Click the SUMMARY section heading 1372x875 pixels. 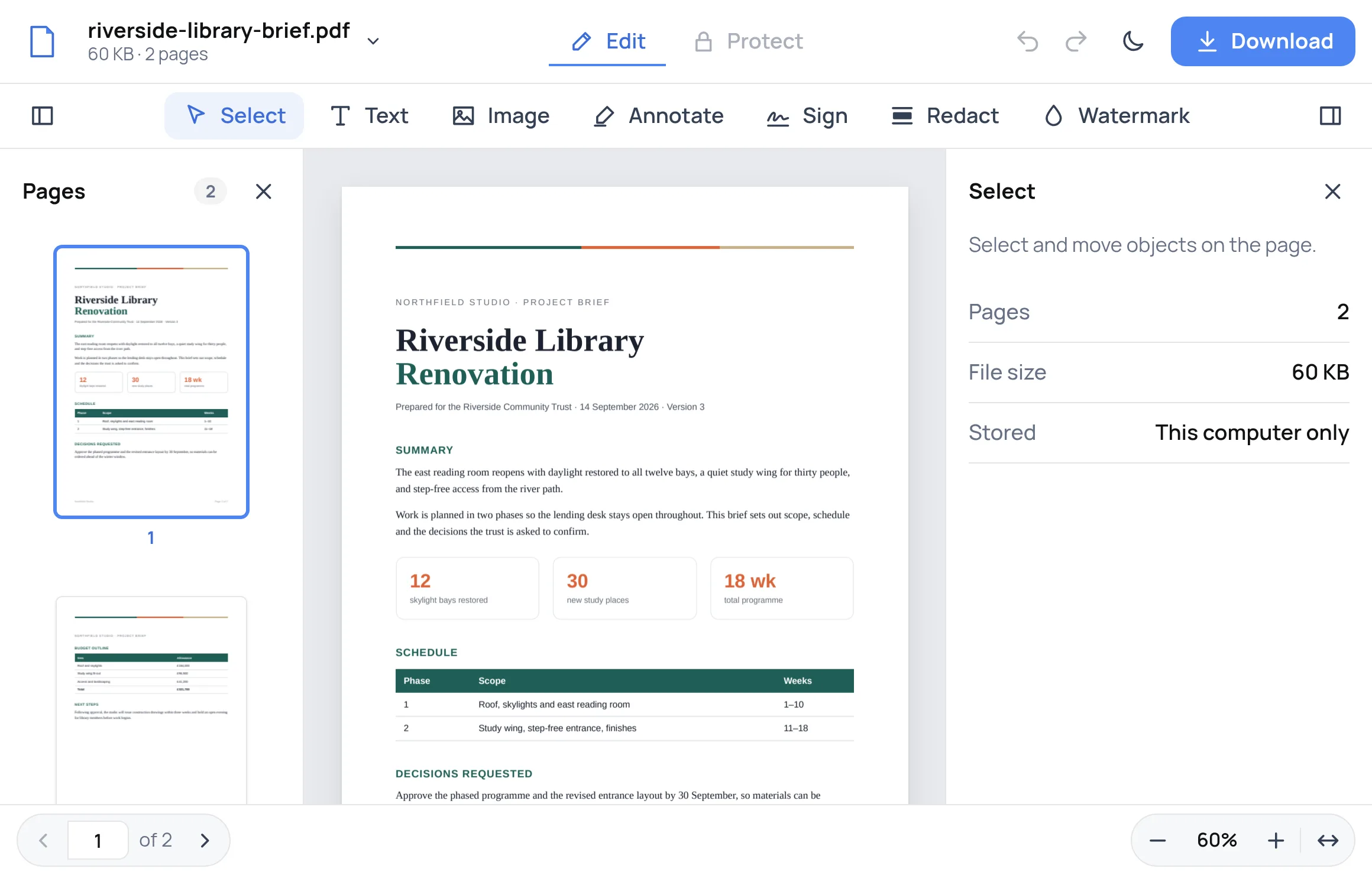click(x=424, y=451)
